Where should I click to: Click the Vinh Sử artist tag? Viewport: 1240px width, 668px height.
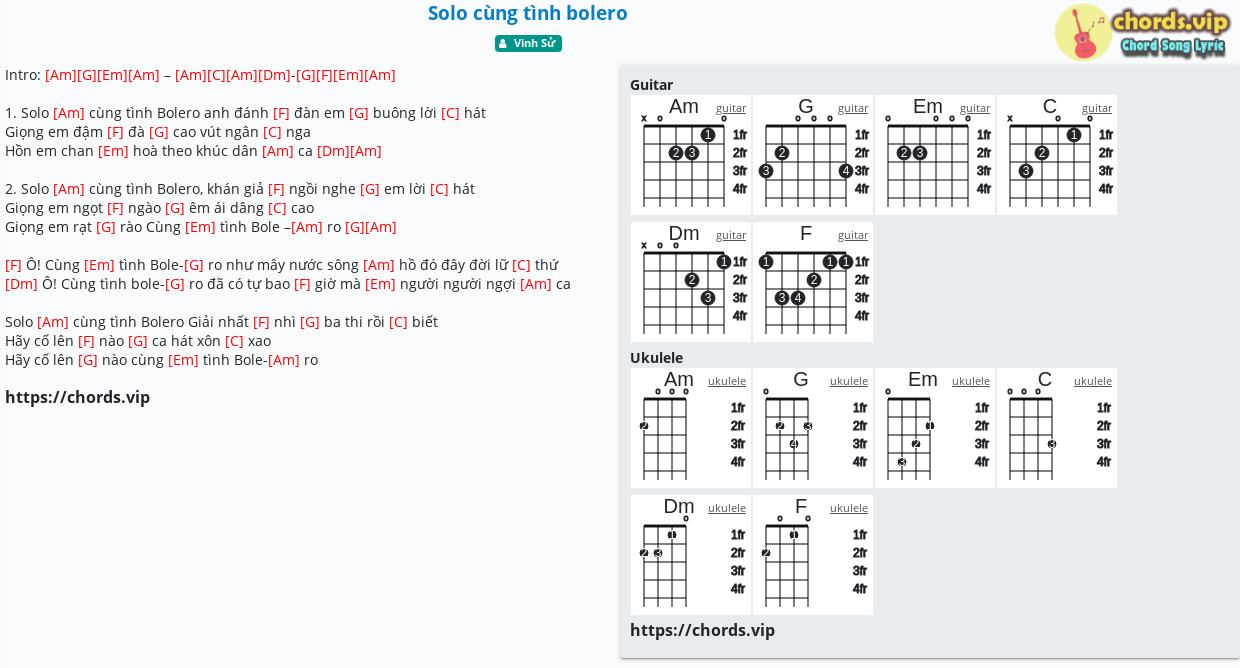tap(528, 43)
